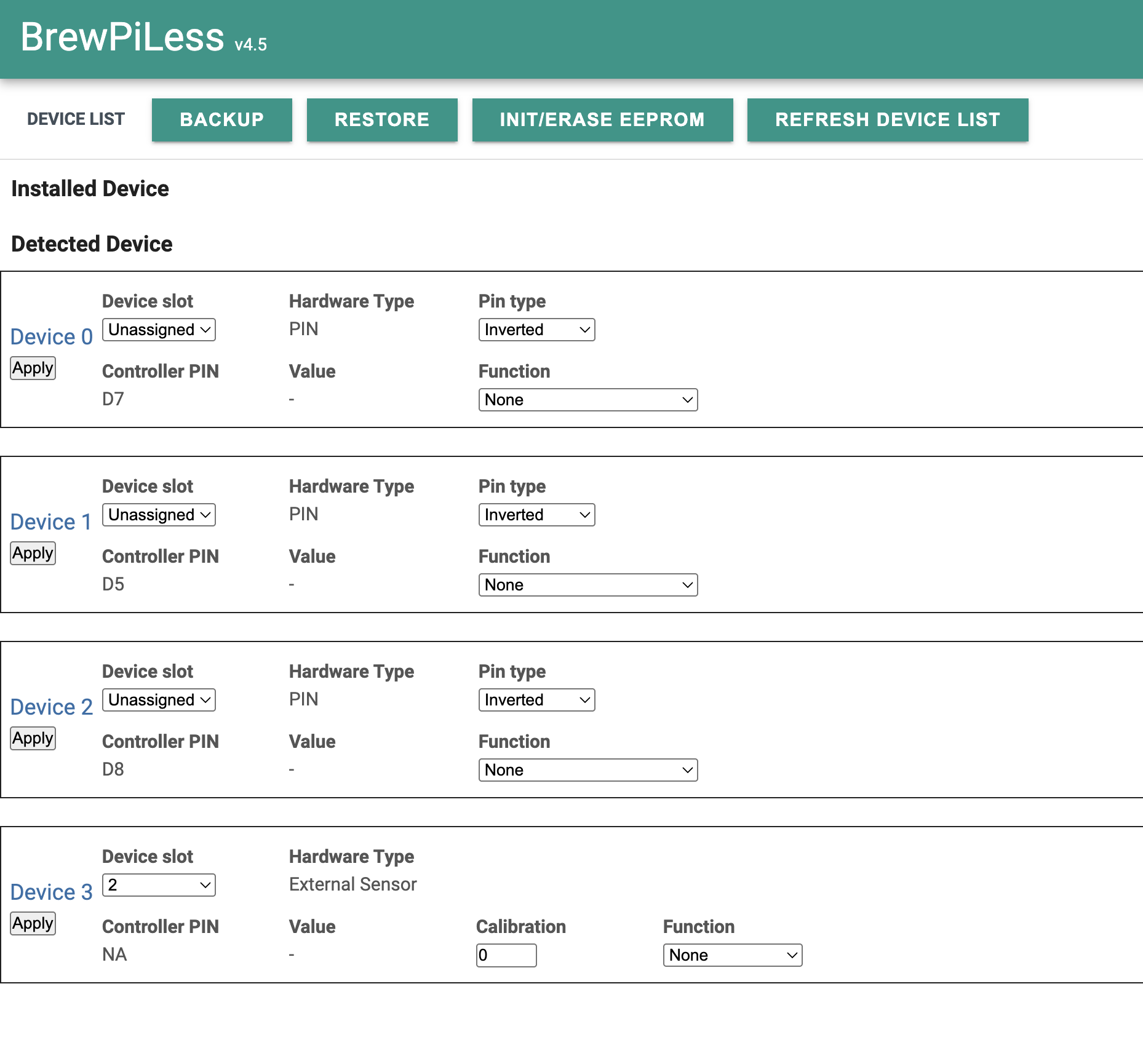The image size is (1143, 1064).
Task: Click the Calibration label in Device 3
Action: [521, 927]
